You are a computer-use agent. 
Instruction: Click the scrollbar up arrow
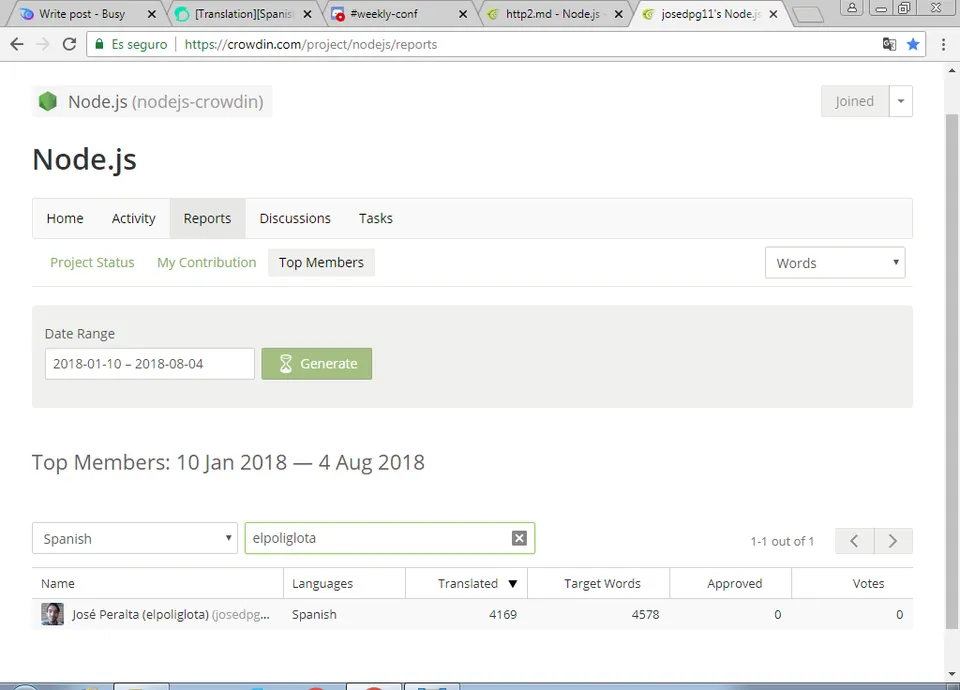[x=951, y=70]
